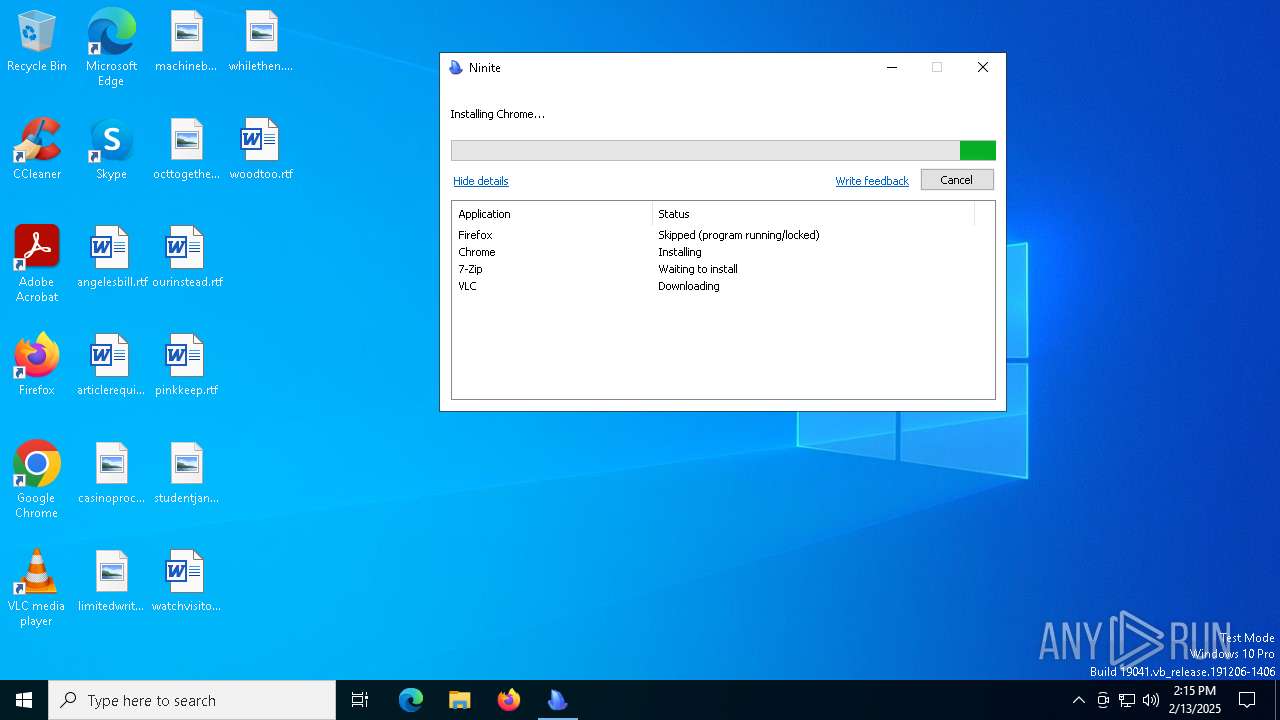Select the casinoproc... image file icon

(111, 473)
